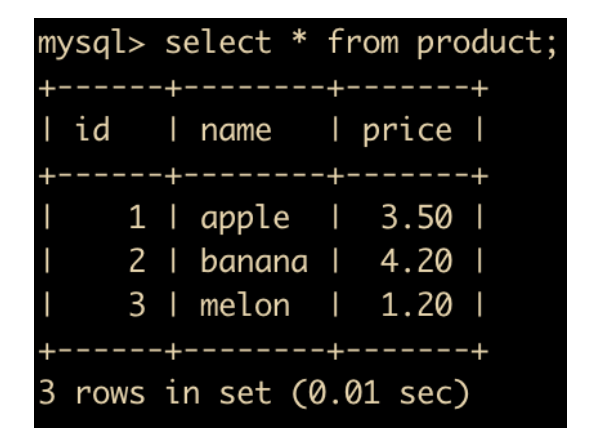
Task: Click the "rows in set" result text
Action: tap(173, 393)
